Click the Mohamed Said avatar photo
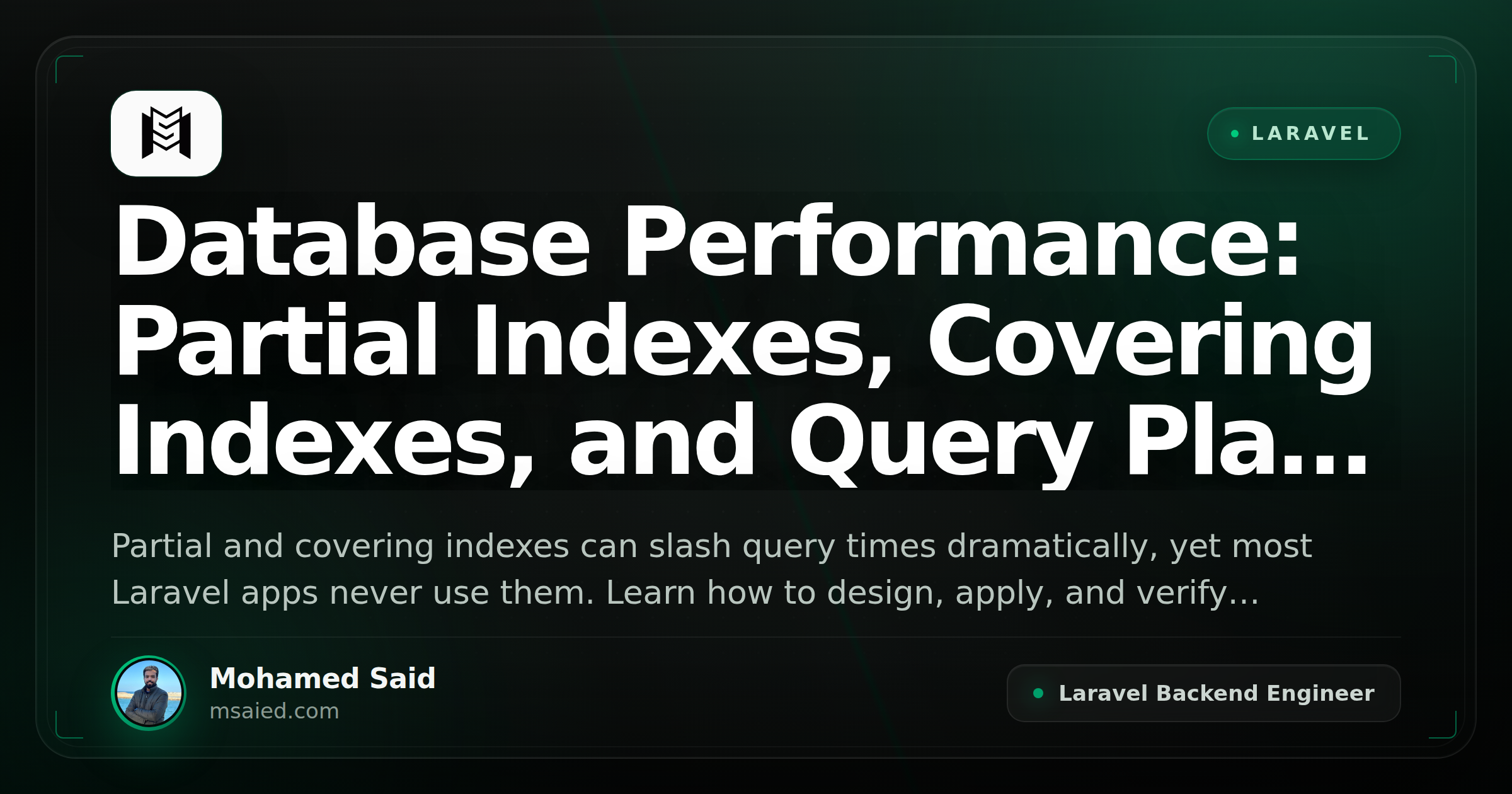This screenshot has width=1512, height=794. [x=149, y=693]
